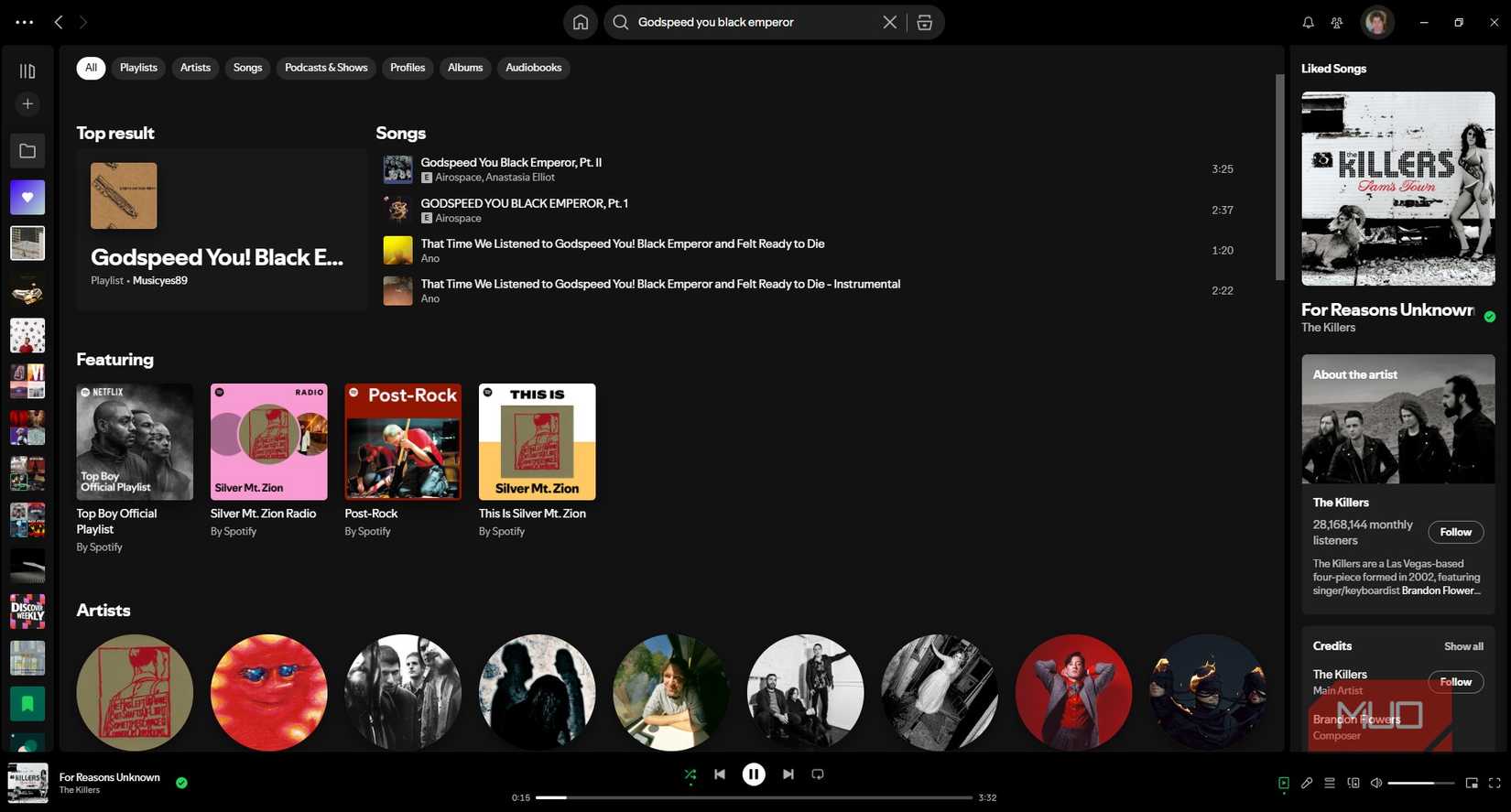
Task: Open the Airospace, Anastasia Elliot artist link
Action: coord(495,178)
